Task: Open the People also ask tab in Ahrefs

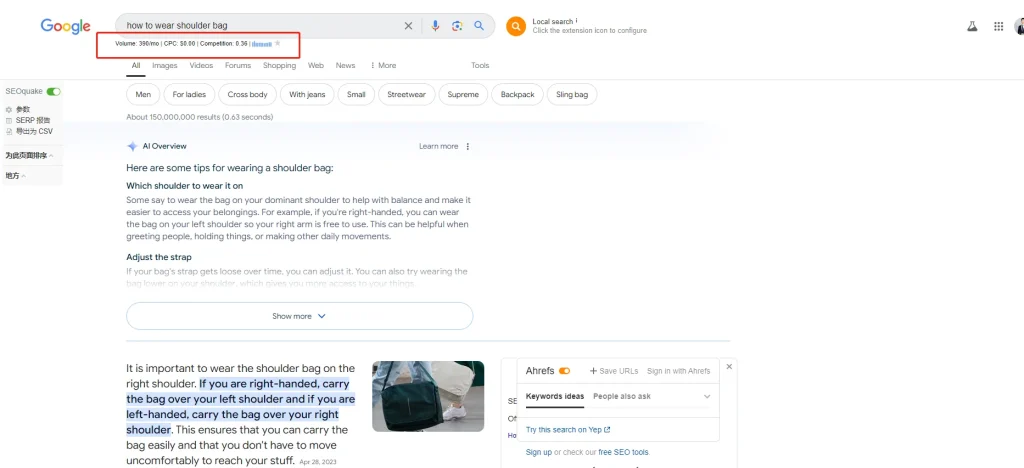Action: tap(622, 396)
